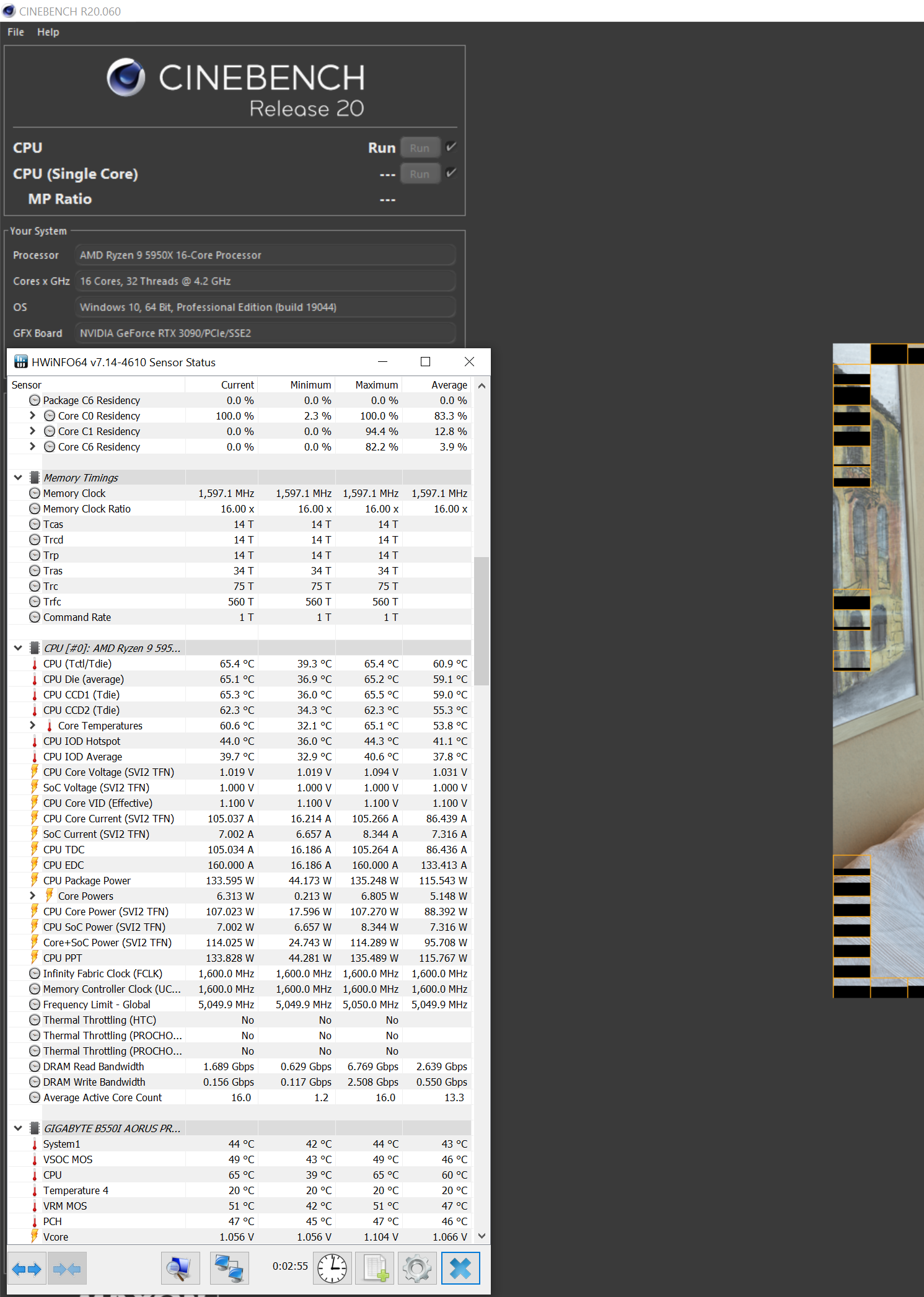This screenshot has height=1297, width=924.
Task: Click the Infinity Fabric Clock circle icon
Action: [x=35, y=974]
